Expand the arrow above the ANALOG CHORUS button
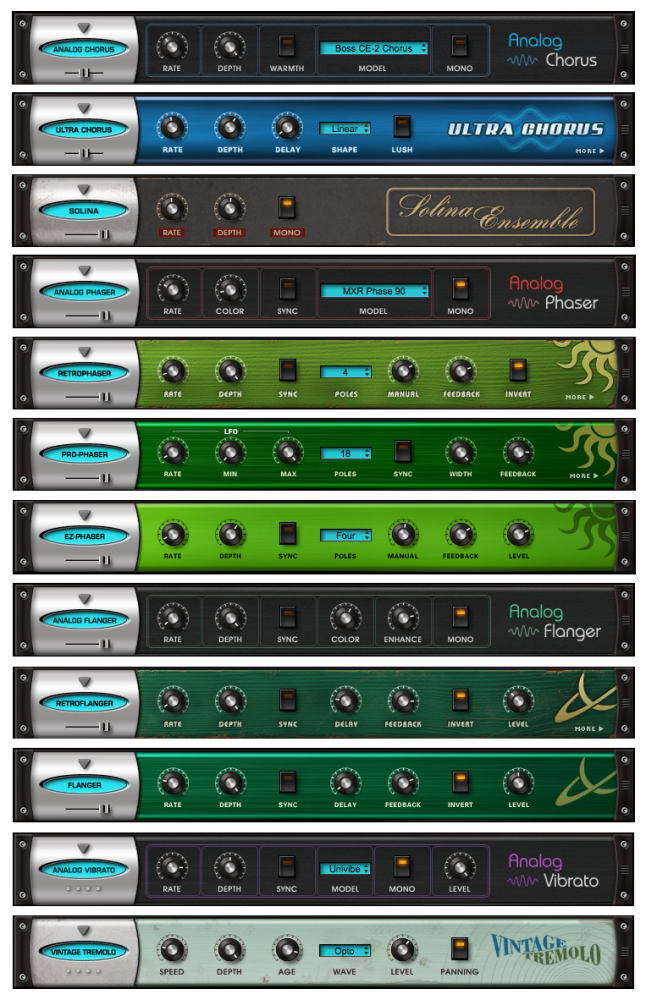The height and width of the screenshot is (1000, 646). (84, 28)
